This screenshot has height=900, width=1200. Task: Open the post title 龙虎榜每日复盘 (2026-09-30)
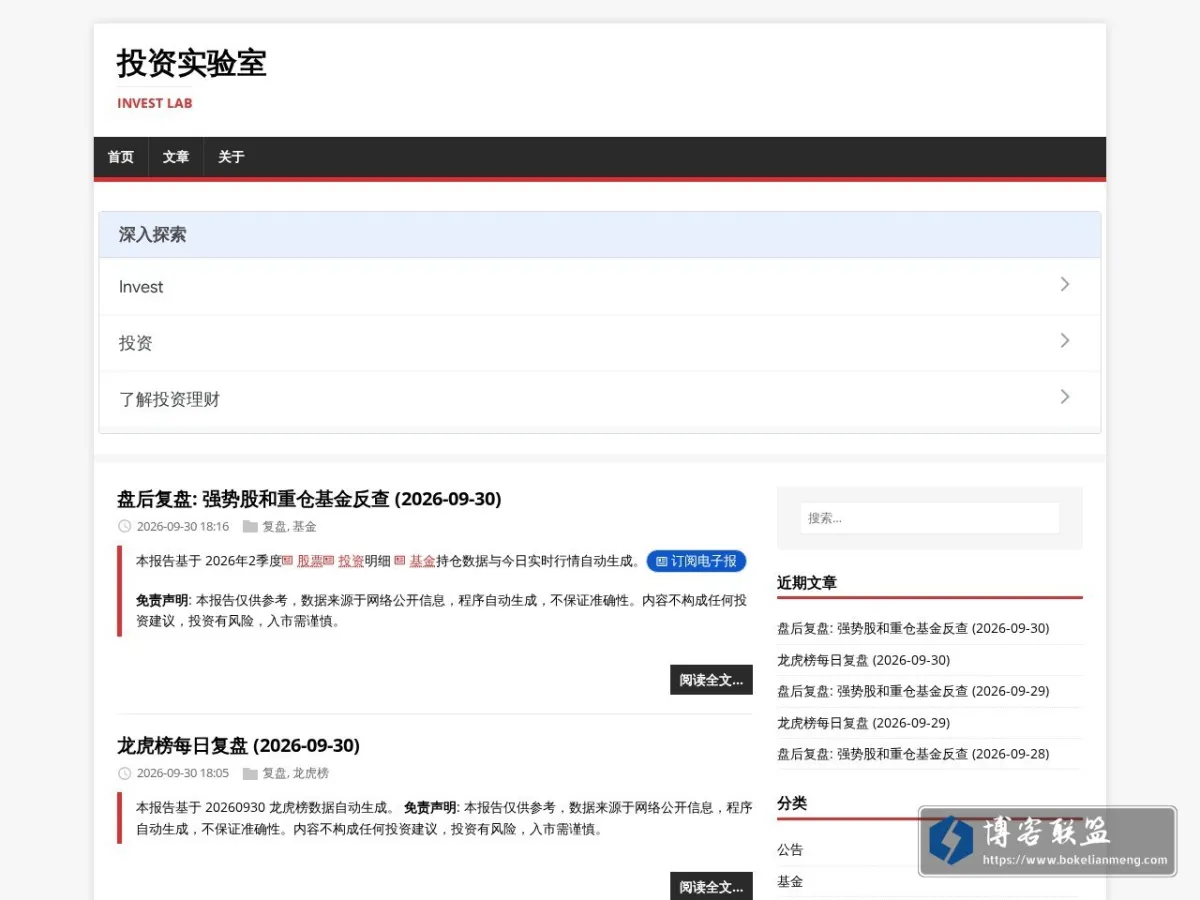pos(238,745)
